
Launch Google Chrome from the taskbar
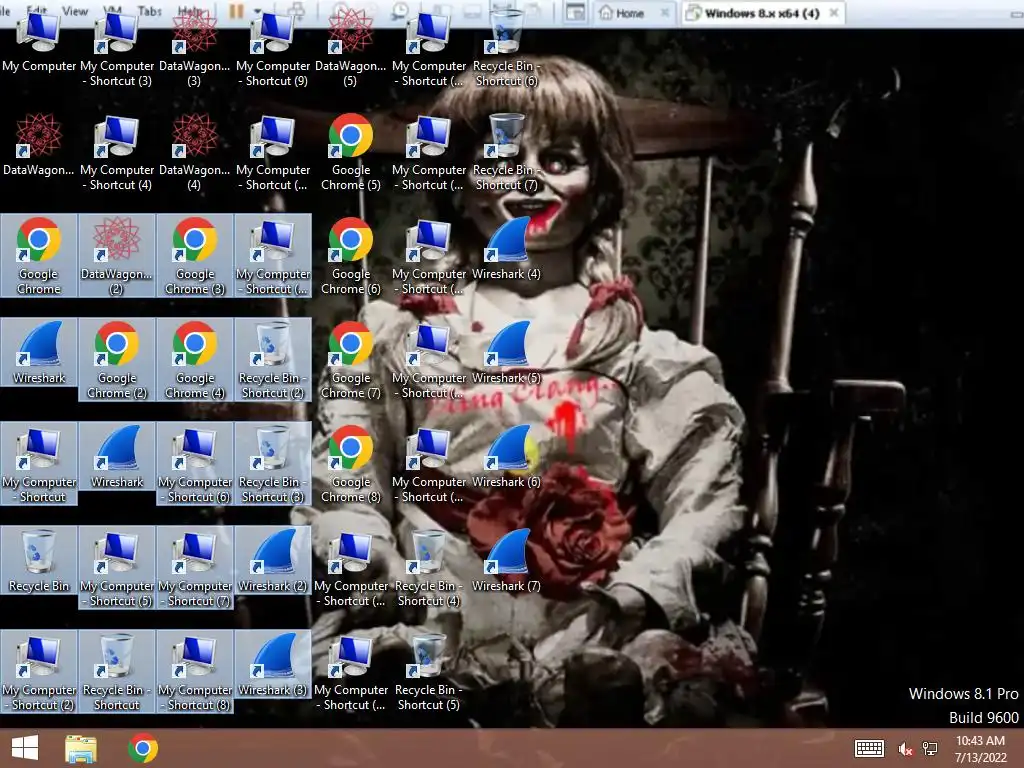tap(143, 748)
